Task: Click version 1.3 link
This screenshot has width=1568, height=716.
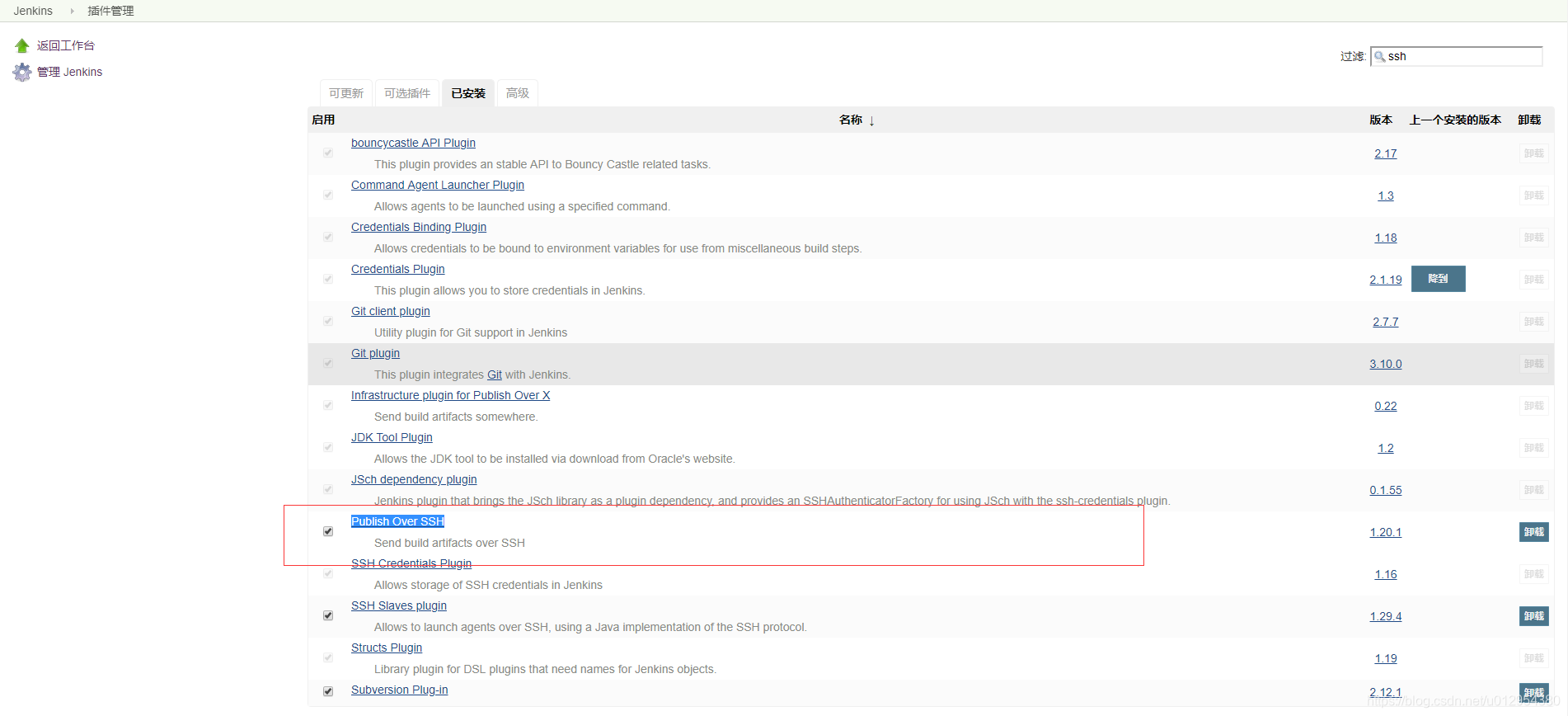Action: coord(1386,195)
